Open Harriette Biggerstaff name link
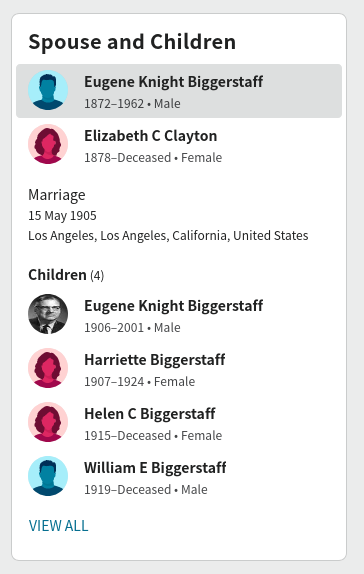 click(x=155, y=360)
